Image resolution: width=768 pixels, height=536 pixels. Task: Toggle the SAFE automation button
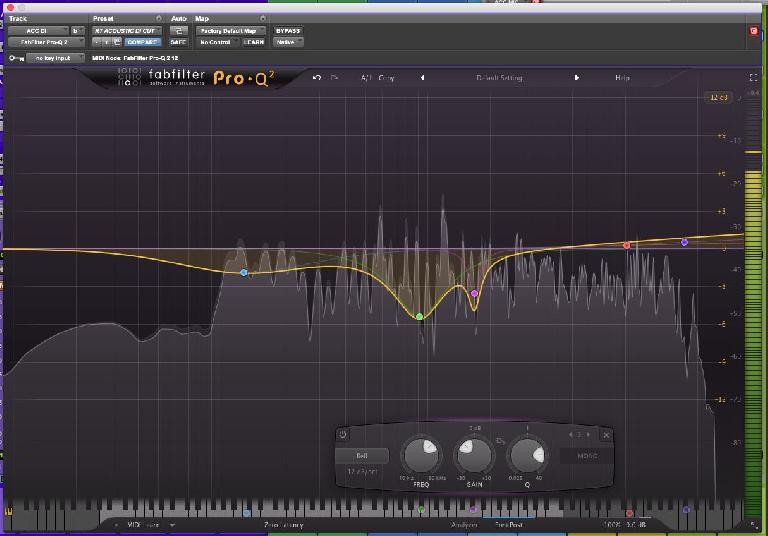178,42
